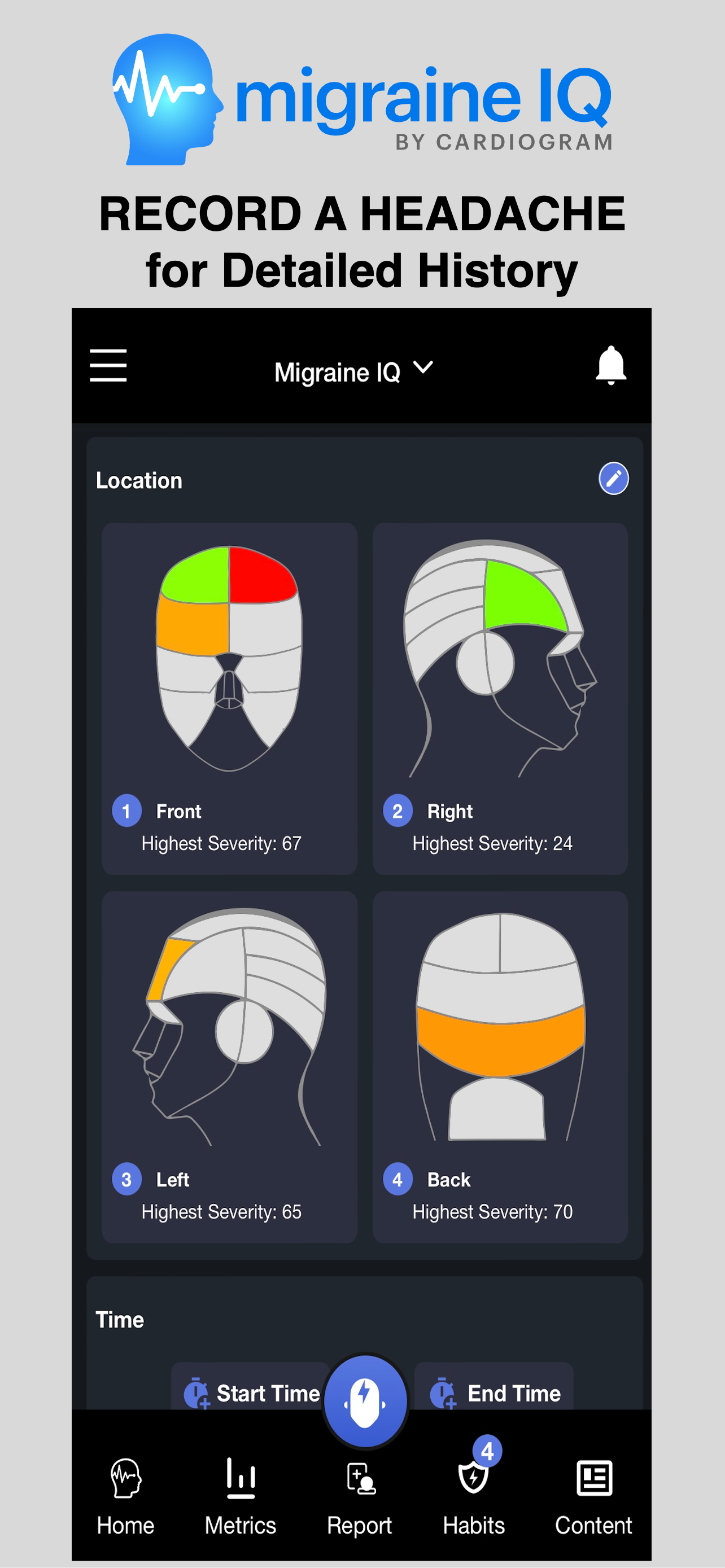Open the Metrics bar chart tab

click(241, 1497)
